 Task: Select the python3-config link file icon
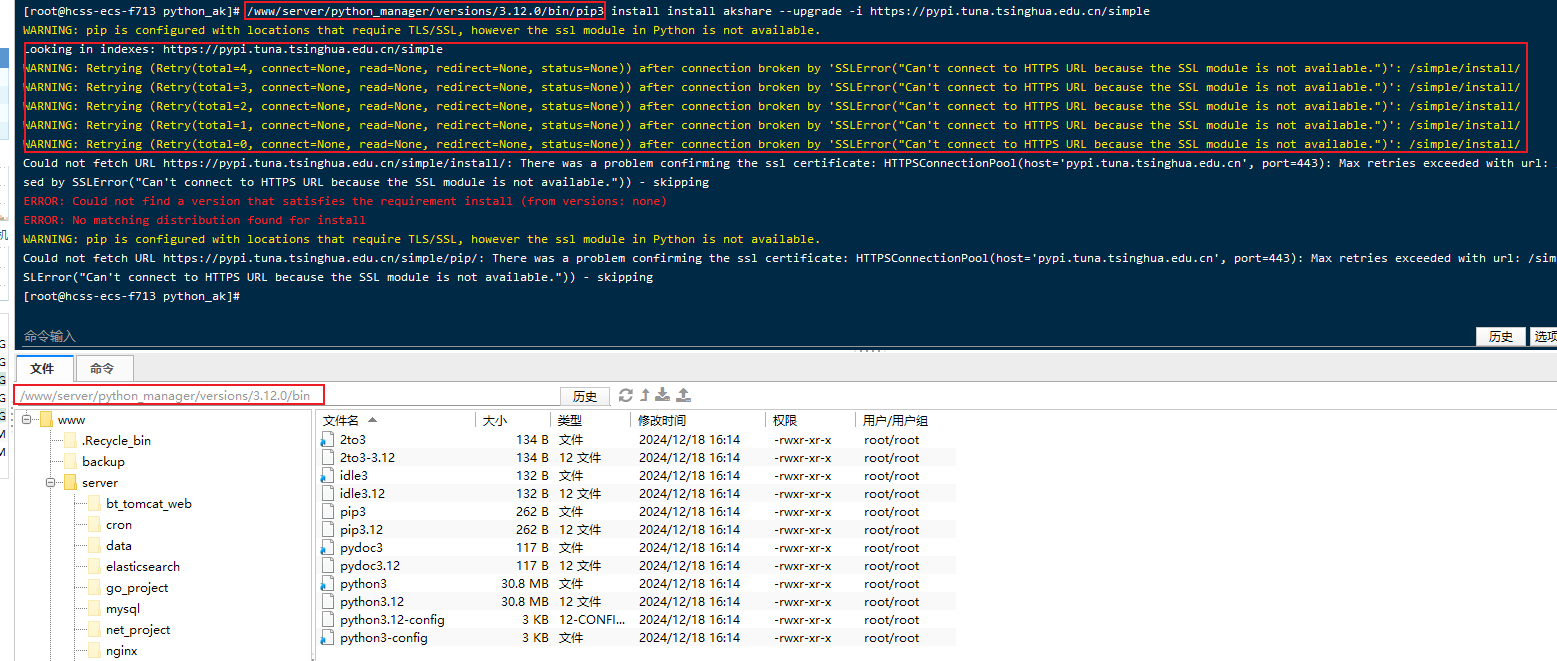coord(327,638)
